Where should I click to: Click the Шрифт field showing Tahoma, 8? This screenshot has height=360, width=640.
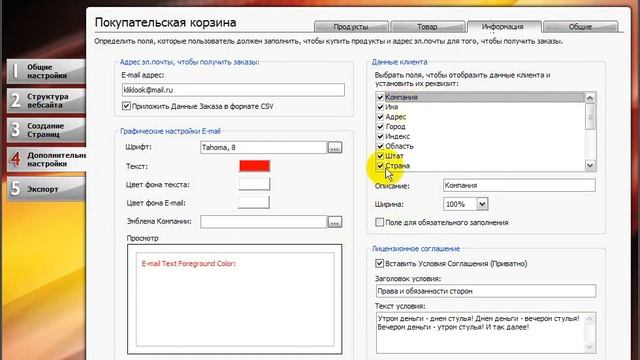(264, 147)
